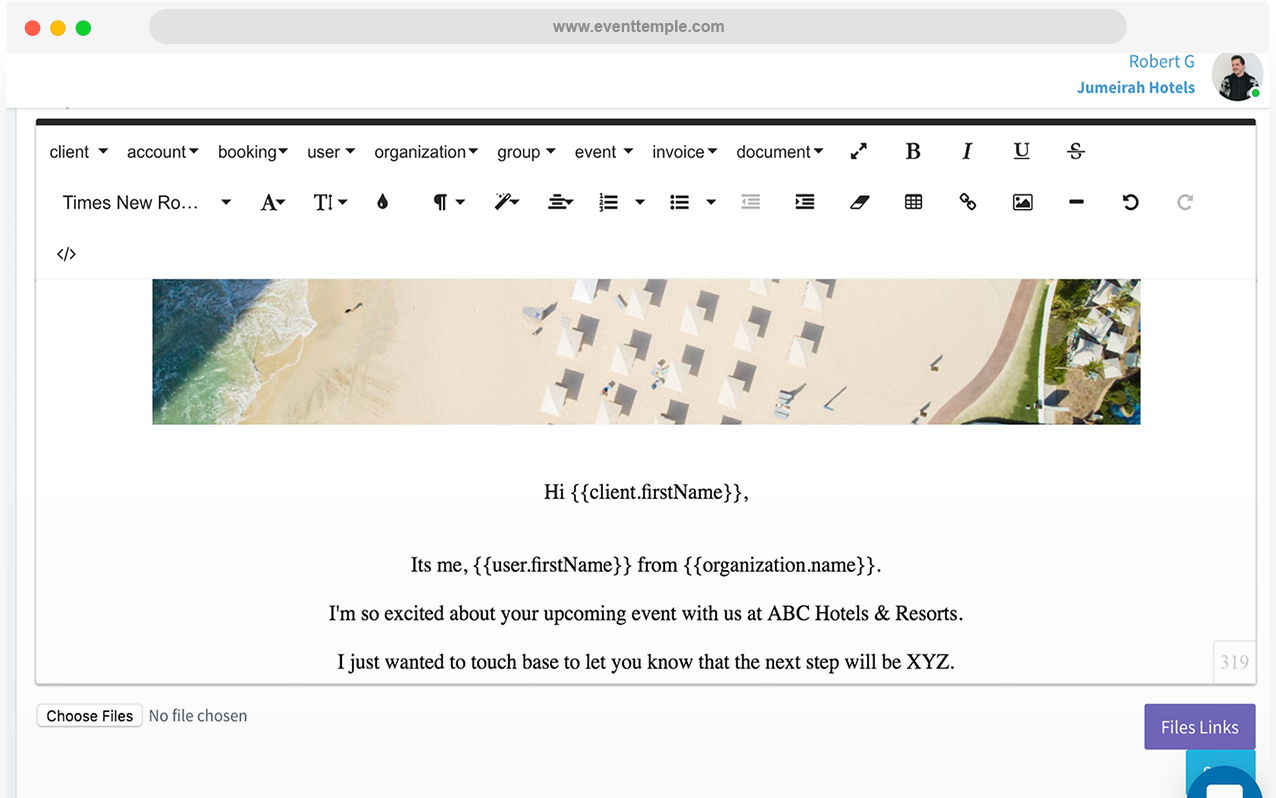Viewport: 1276px width, 798px height.
Task: Expand unordered list style arrow
Action: (711, 202)
